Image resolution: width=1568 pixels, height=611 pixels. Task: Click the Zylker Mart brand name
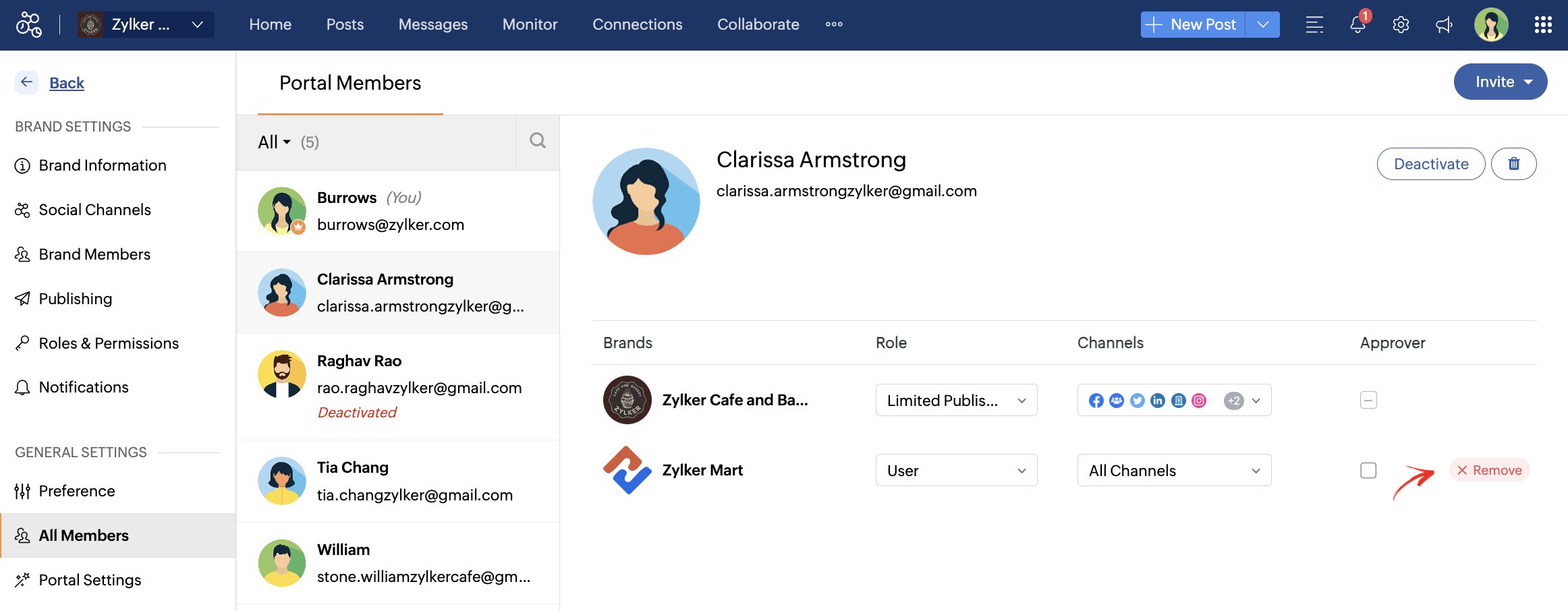pyautogui.click(x=702, y=470)
